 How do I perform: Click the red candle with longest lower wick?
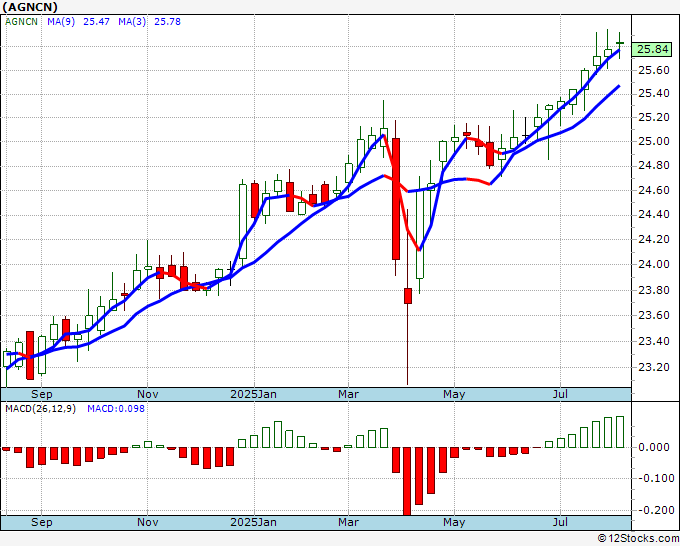tap(408, 296)
